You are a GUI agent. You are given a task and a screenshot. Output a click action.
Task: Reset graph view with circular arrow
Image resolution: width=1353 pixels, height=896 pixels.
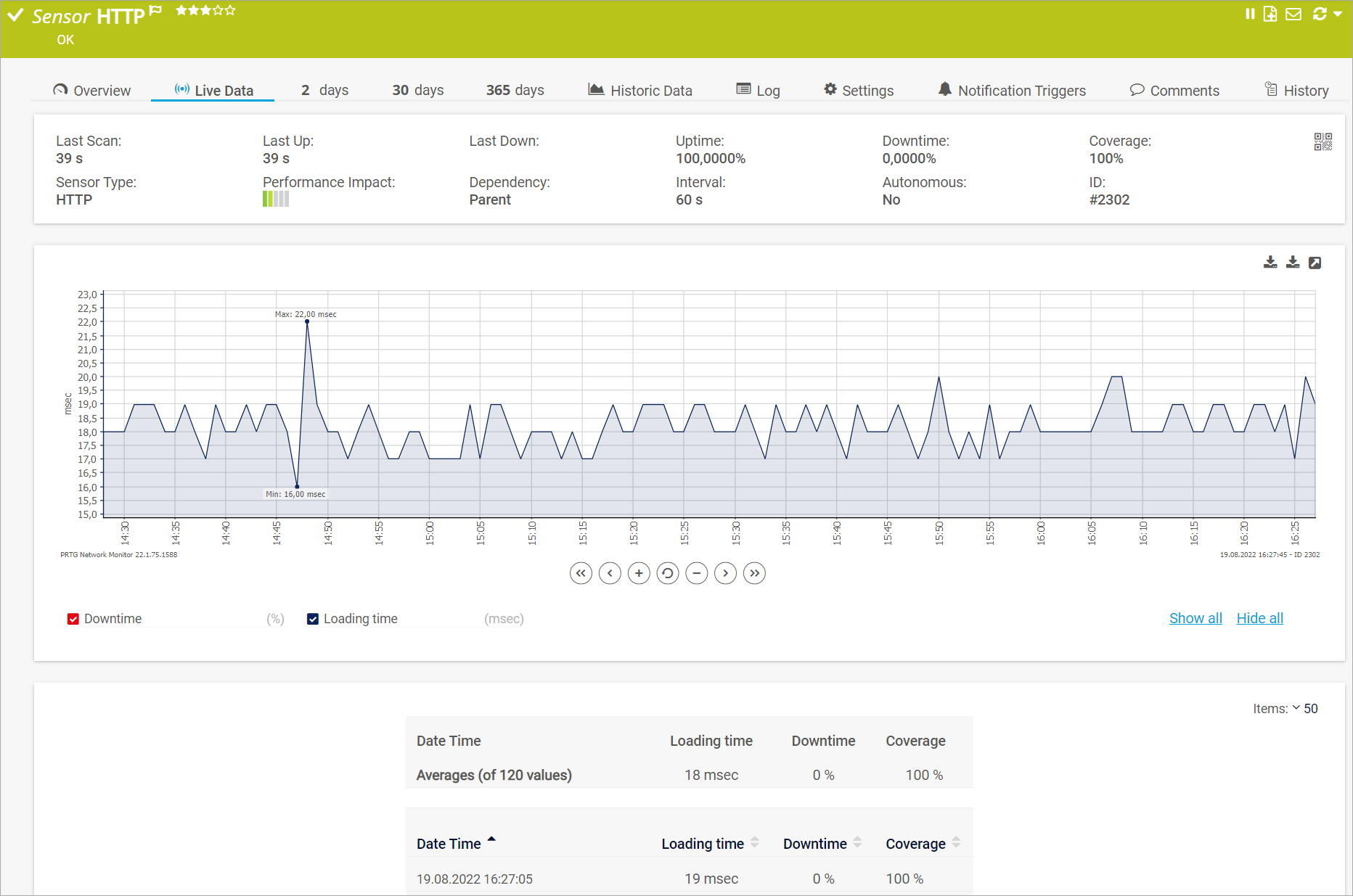click(668, 573)
